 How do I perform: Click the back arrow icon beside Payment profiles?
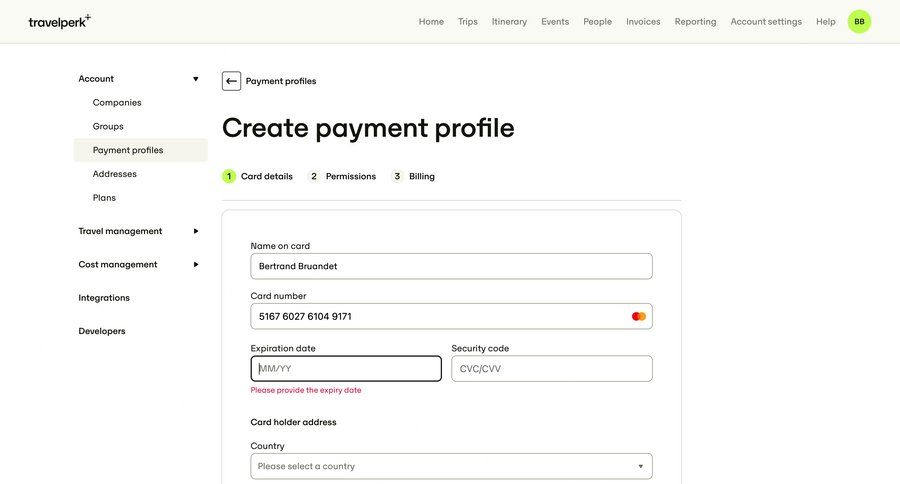[231, 81]
